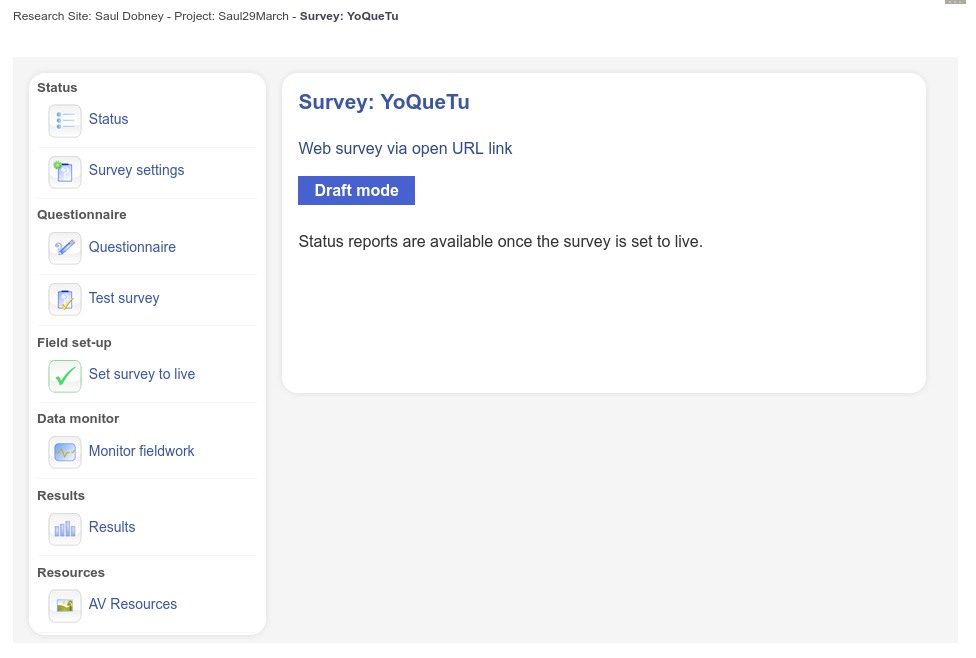The width and height of the screenshot is (976, 658).
Task: Click 'Web survey via open URL link' text
Action: tap(405, 149)
